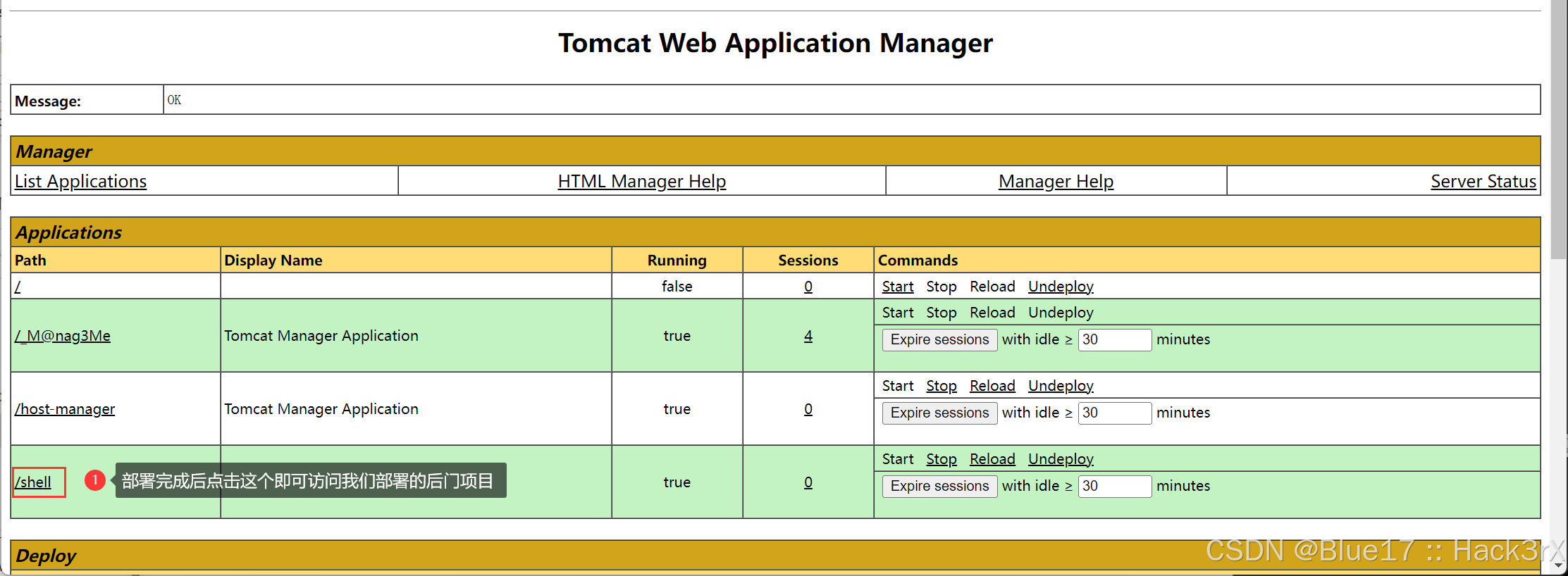Undeploy the root / application
The height and width of the screenshot is (576, 1568).
1060,287
